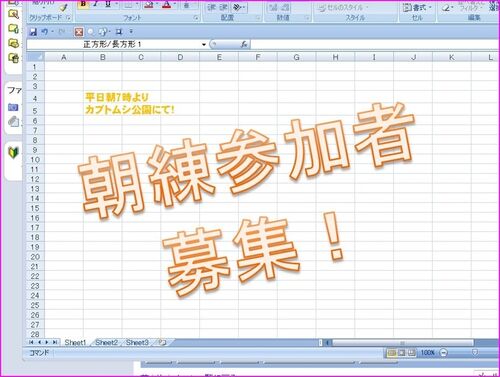Click the 100% zoom level button
The width and height of the screenshot is (500, 377).
(428, 353)
